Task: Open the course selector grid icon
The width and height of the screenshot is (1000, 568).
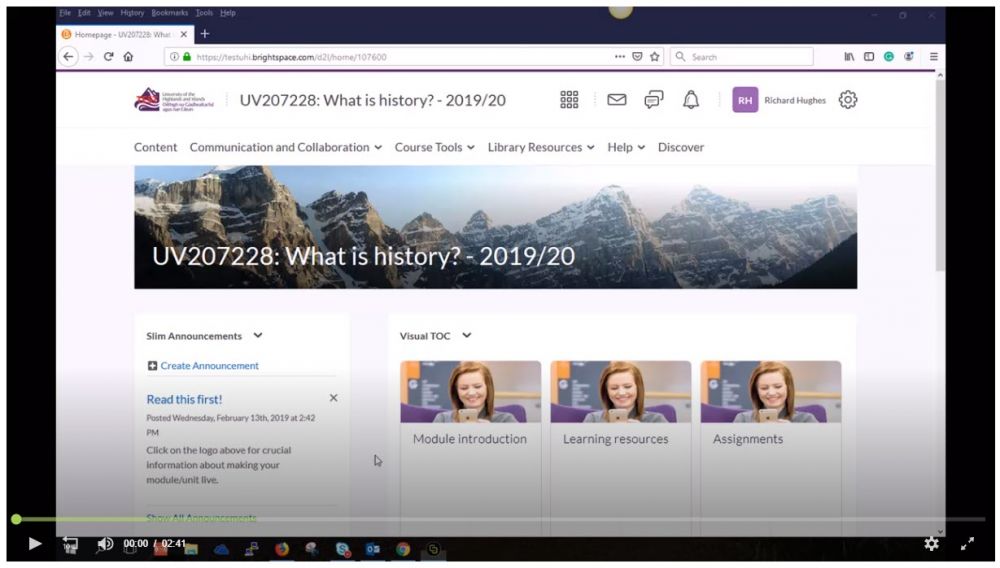Action: point(569,99)
